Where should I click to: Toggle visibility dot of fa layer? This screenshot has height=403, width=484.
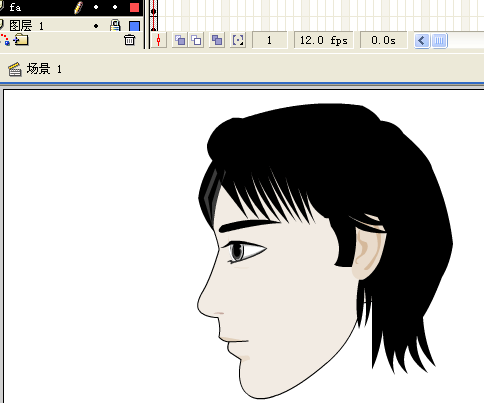coord(96,7)
